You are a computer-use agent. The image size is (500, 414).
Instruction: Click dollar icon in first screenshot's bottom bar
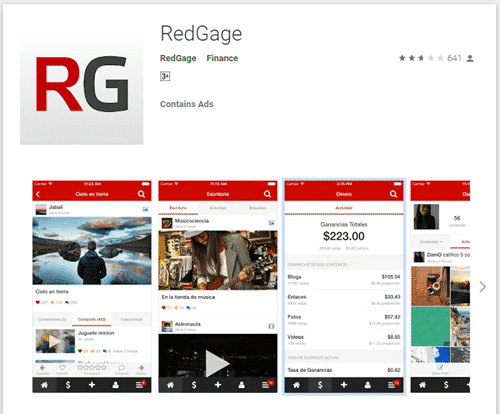[x=68, y=385]
